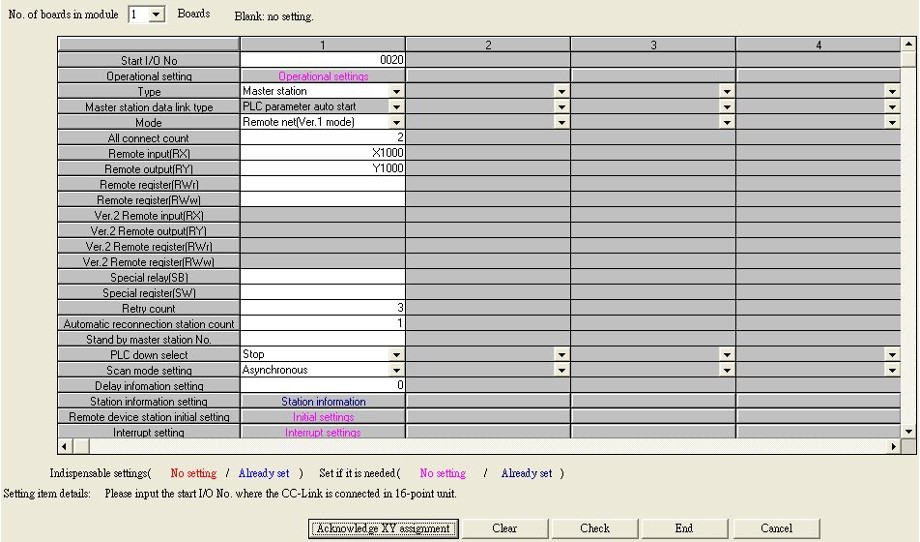Screen dimensions: 920x542
Task: Click the Special relay(SB) field in column 1
Action: tap(323, 277)
